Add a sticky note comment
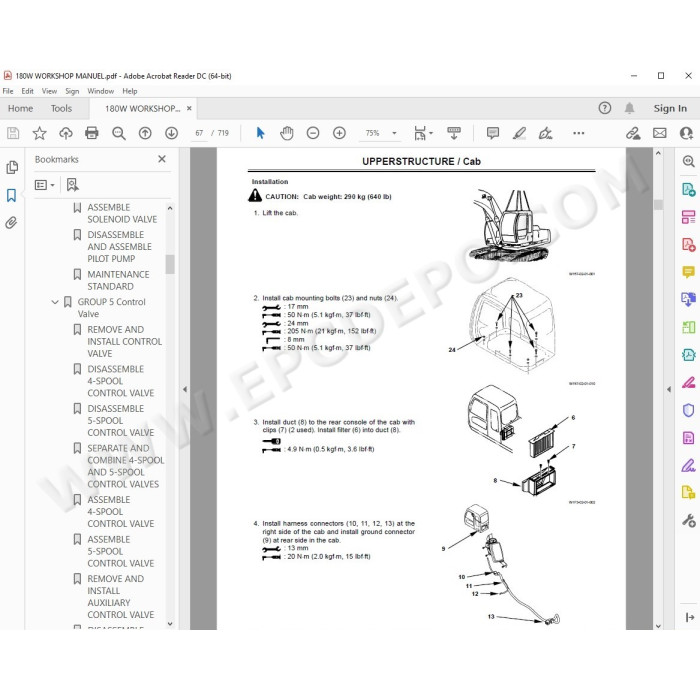This screenshot has width=700, height=700. (493, 133)
